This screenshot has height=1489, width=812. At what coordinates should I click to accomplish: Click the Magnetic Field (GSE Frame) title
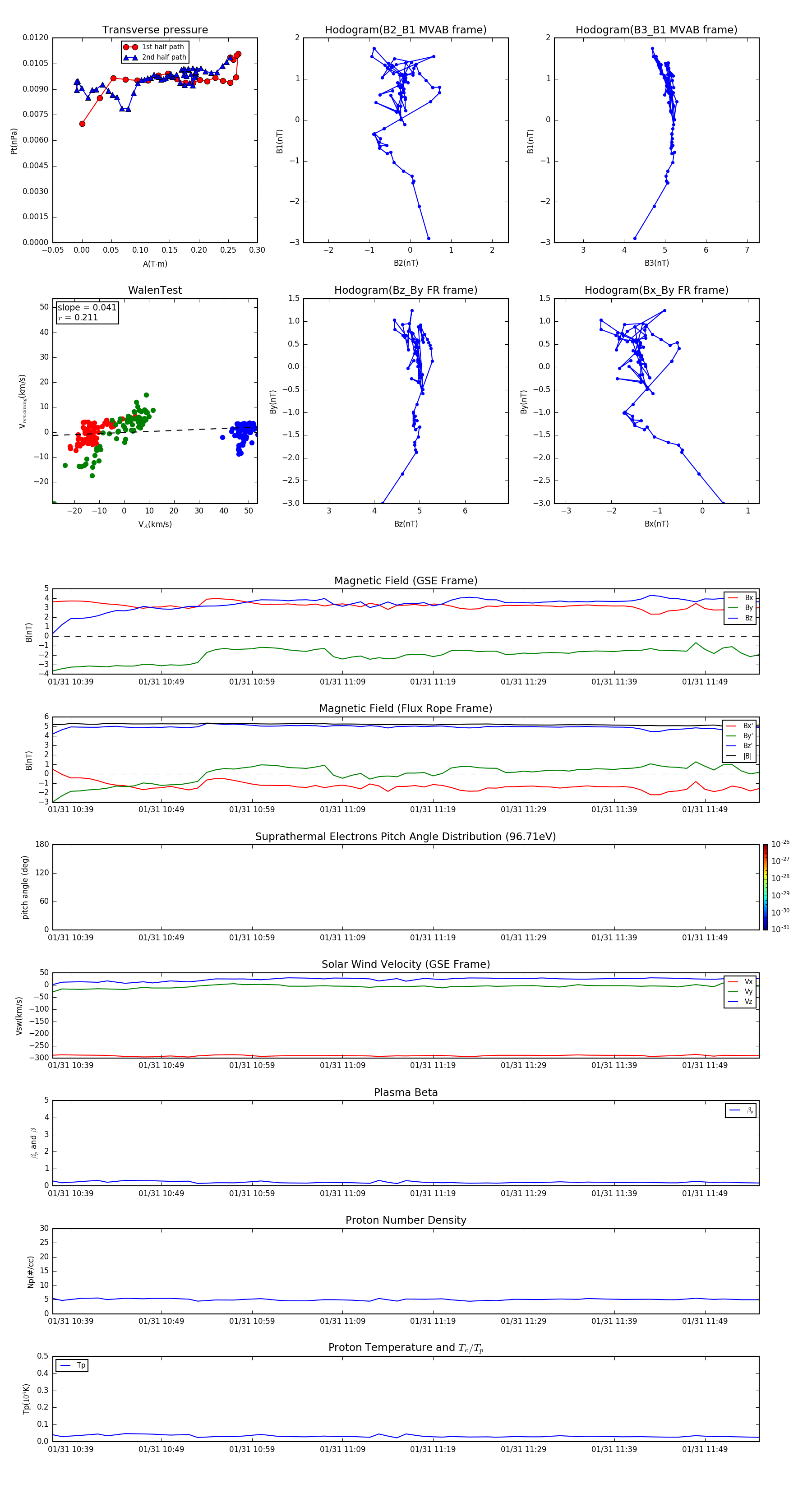406,581
